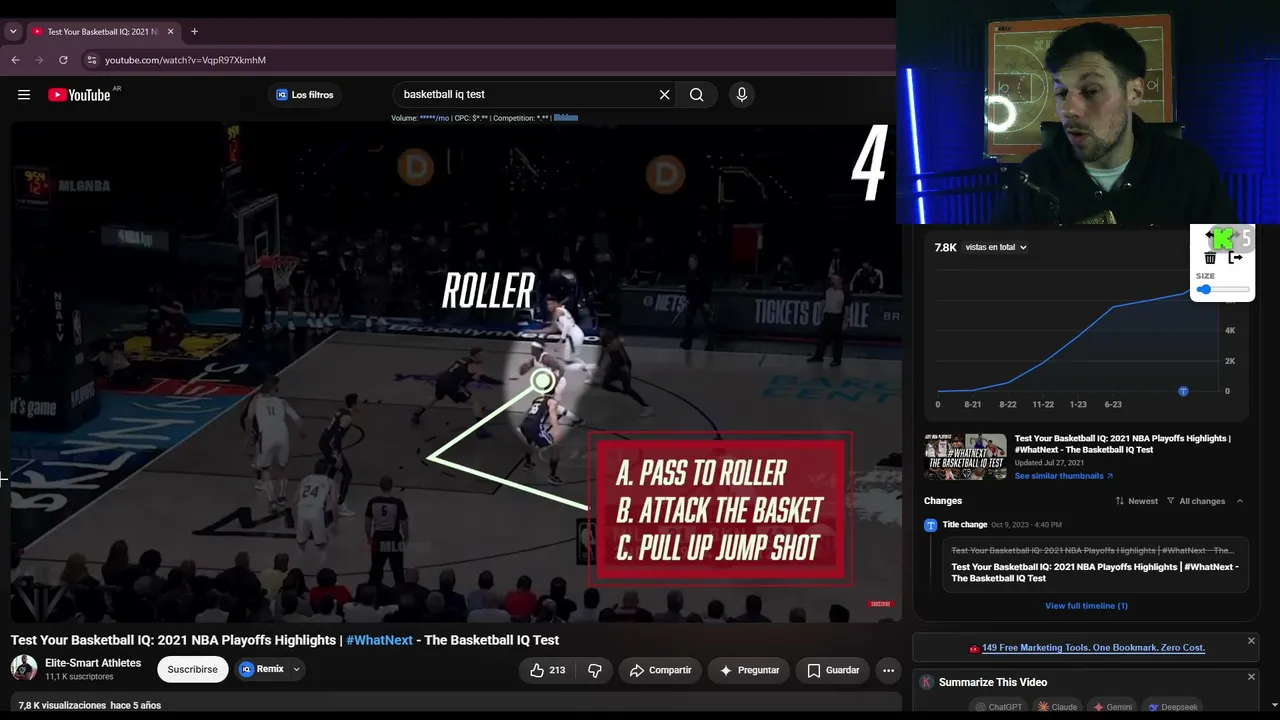Click the Remix button
The image size is (1280, 720).
point(263,669)
